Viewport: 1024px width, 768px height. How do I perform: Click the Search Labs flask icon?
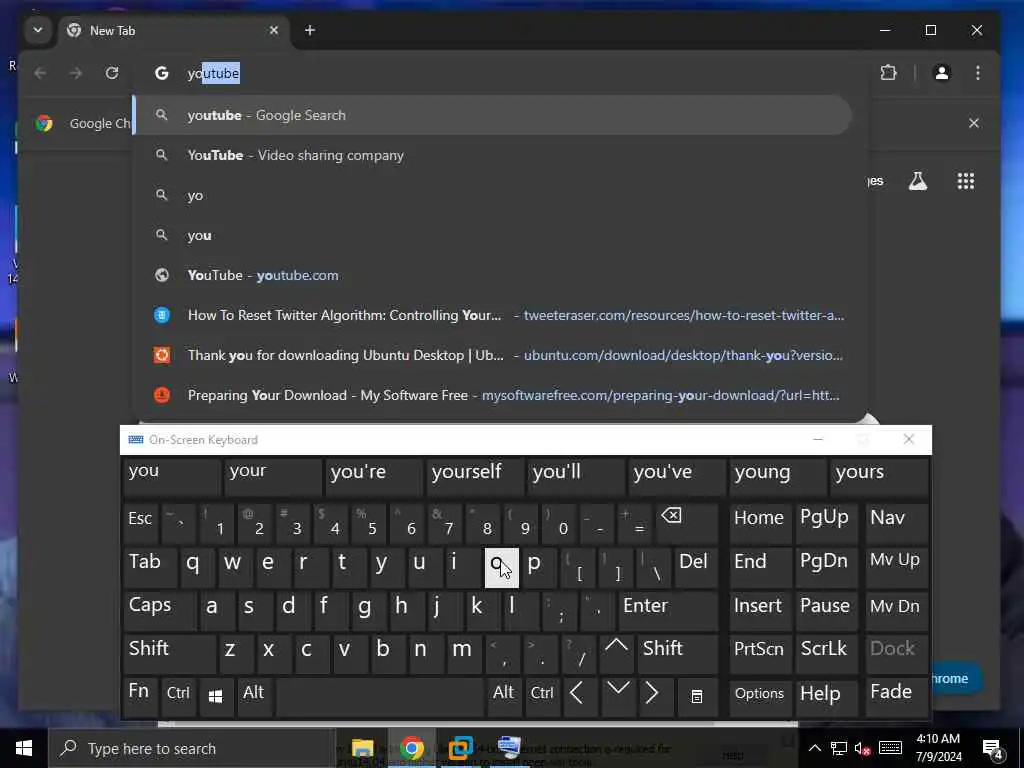918,181
